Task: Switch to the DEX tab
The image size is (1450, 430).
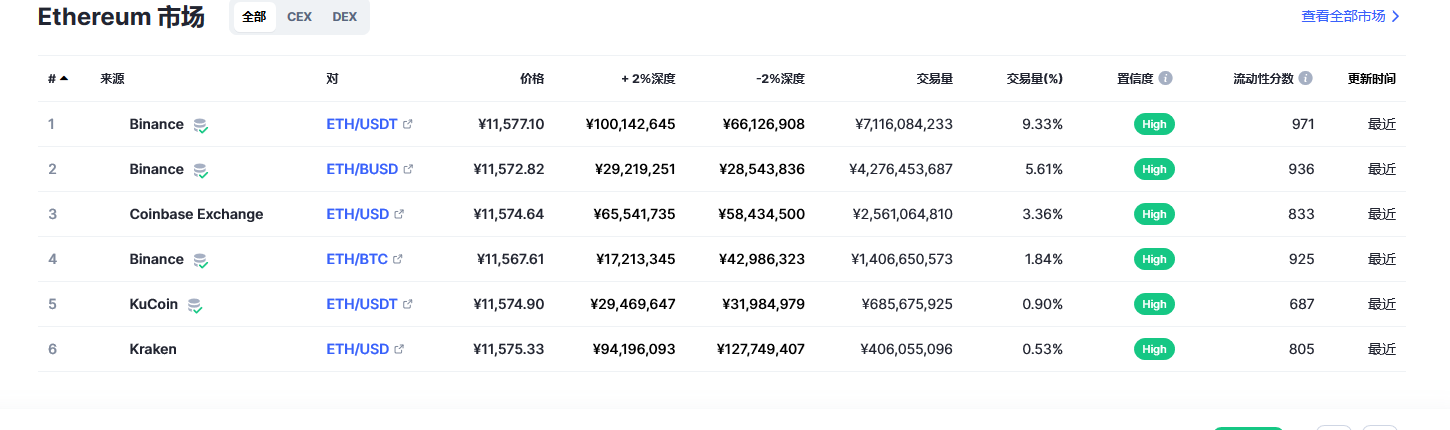Action: tap(344, 17)
